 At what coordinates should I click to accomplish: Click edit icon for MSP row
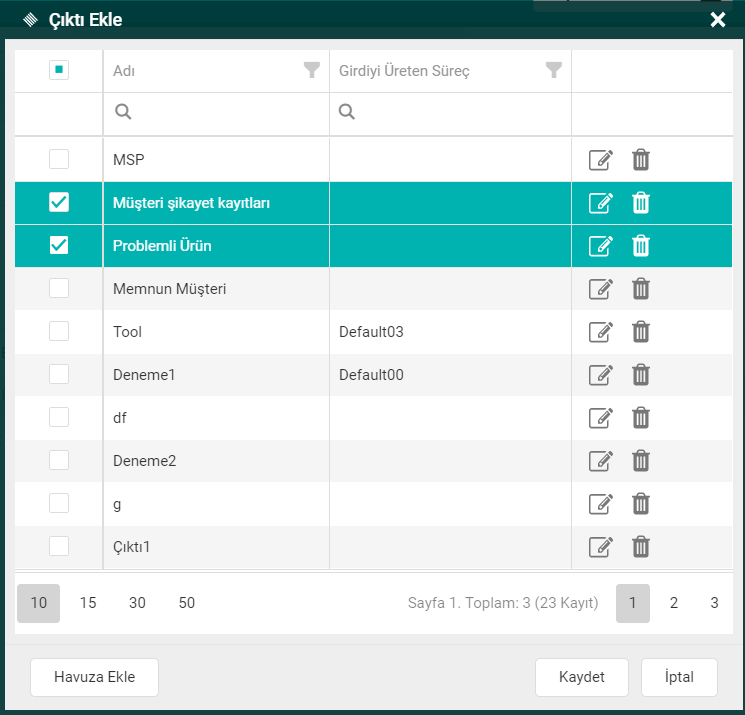point(600,160)
